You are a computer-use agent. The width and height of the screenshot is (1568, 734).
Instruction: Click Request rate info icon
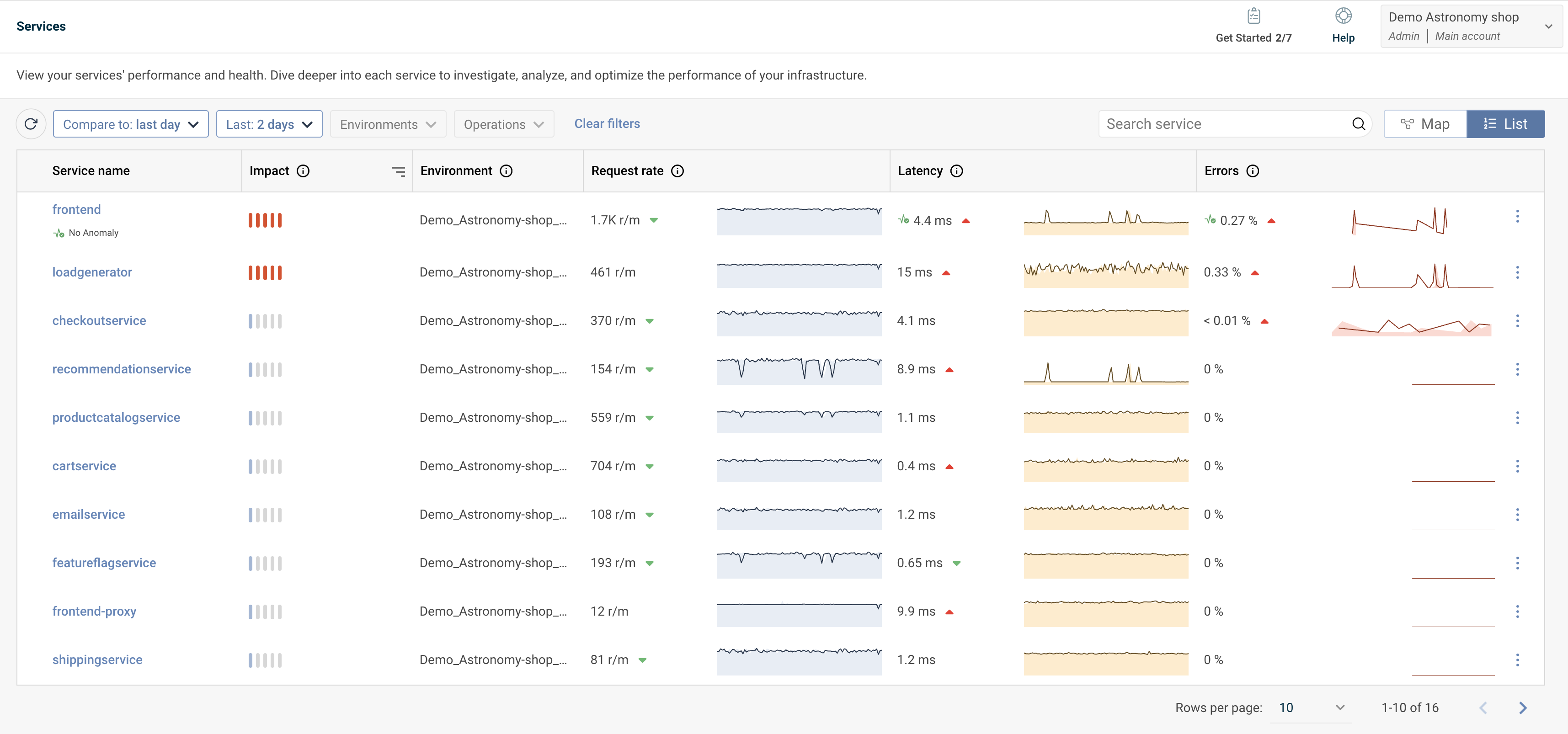click(677, 171)
